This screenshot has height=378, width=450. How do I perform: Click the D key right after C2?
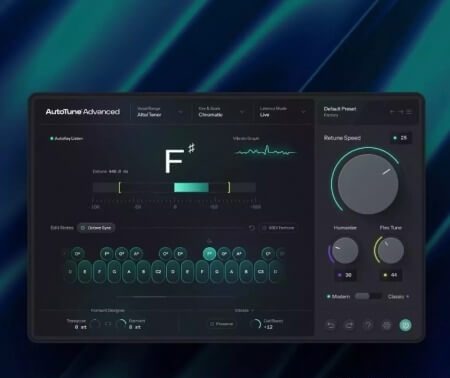pyautogui.click(x=173, y=272)
